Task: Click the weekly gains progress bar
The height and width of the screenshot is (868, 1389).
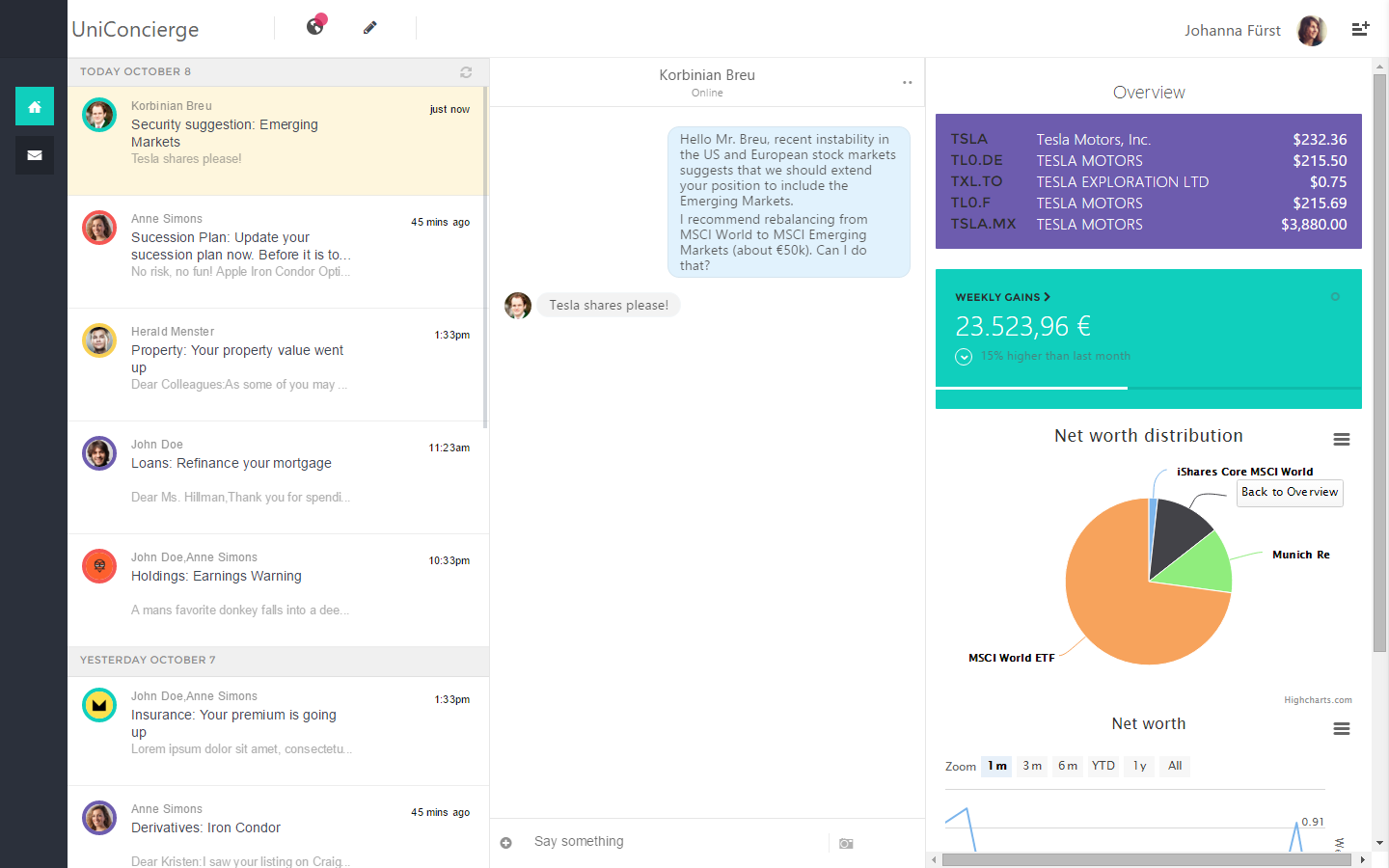Action: 1149,388
